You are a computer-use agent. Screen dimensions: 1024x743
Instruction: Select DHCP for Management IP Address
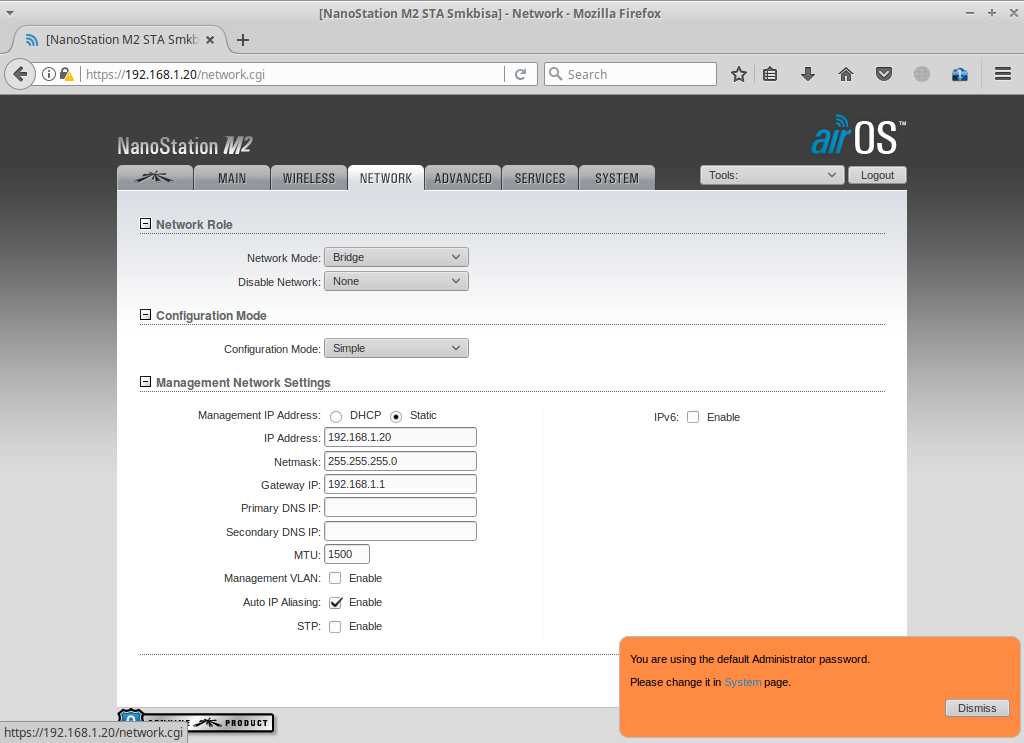click(336, 417)
